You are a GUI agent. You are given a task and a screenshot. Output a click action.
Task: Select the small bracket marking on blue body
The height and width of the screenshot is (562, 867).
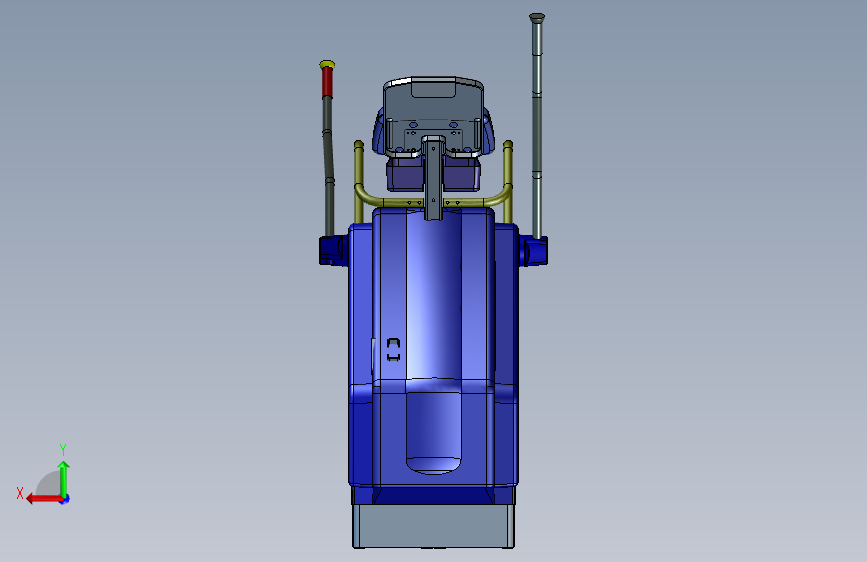point(393,350)
